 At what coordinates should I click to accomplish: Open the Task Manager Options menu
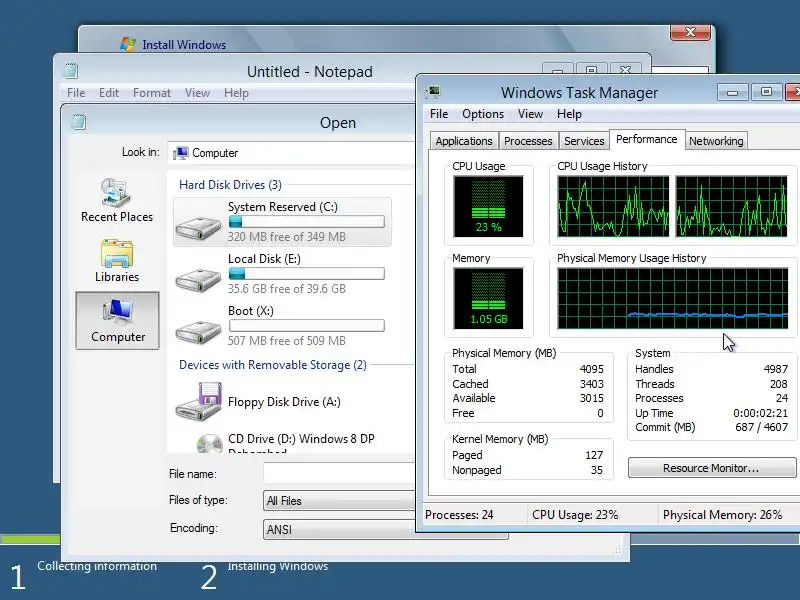(x=483, y=114)
